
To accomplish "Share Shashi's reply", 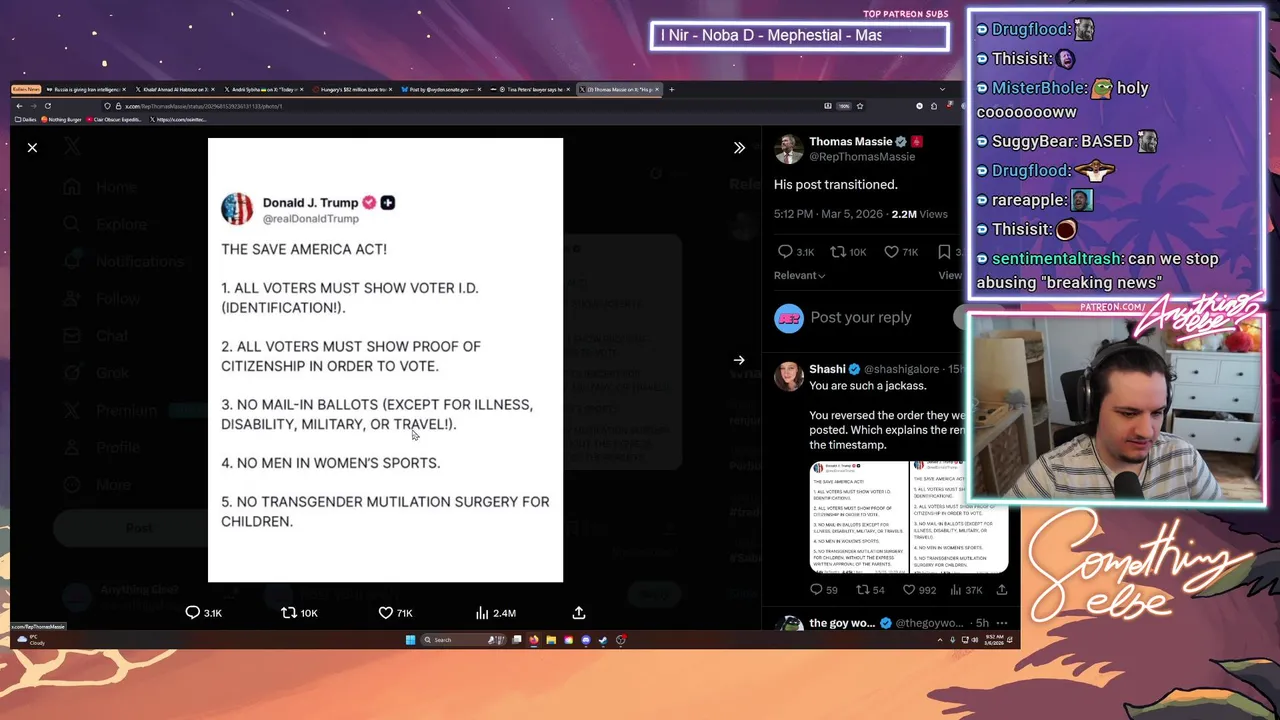I will pyautogui.click(x=1001, y=590).
